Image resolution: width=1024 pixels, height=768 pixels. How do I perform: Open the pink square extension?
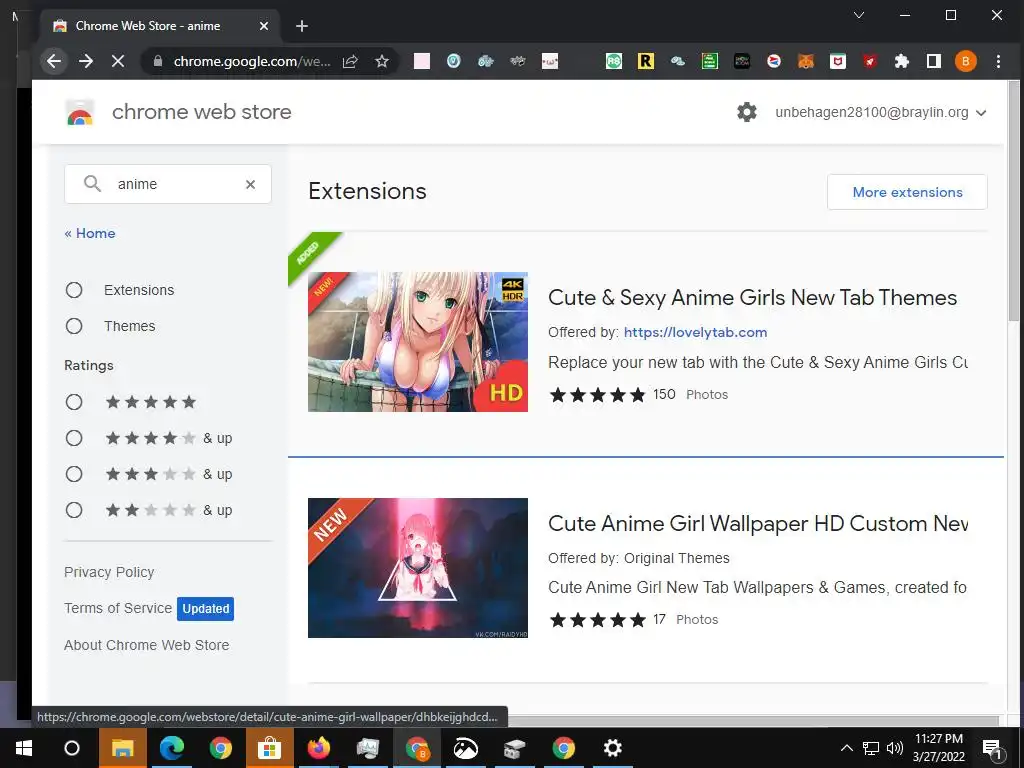tap(422, 61)
